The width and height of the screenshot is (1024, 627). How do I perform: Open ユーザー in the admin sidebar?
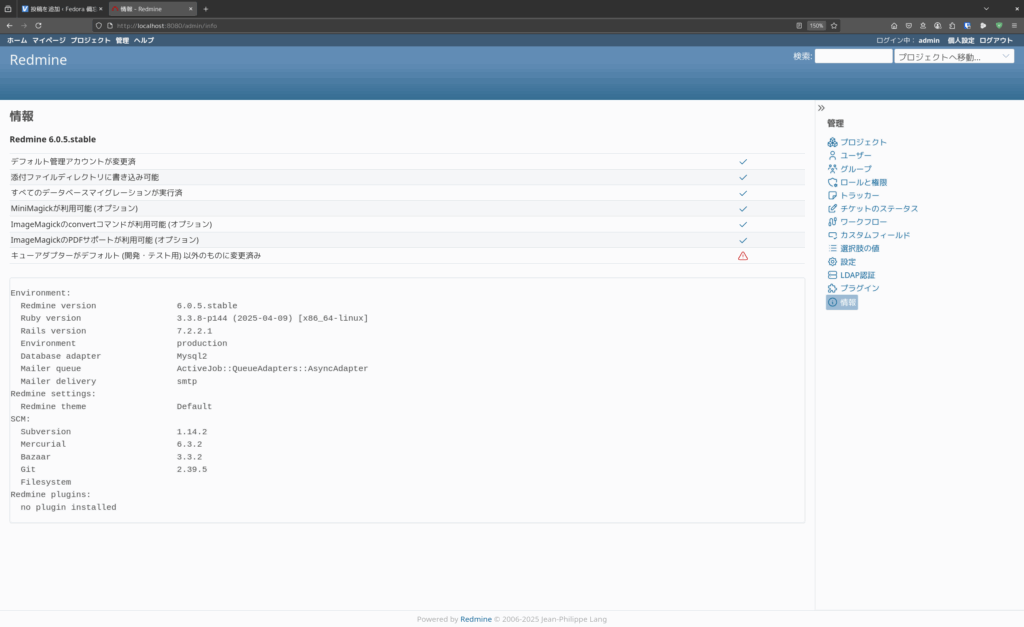pos(849,155)
